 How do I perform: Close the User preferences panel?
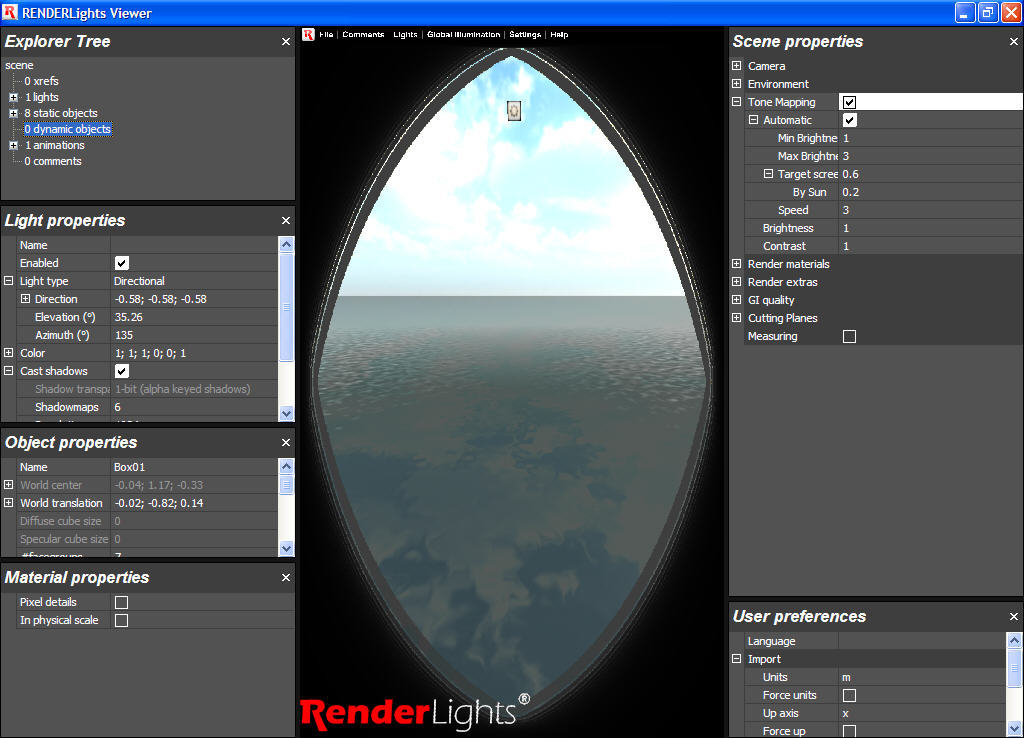(x=1014, y=617)
